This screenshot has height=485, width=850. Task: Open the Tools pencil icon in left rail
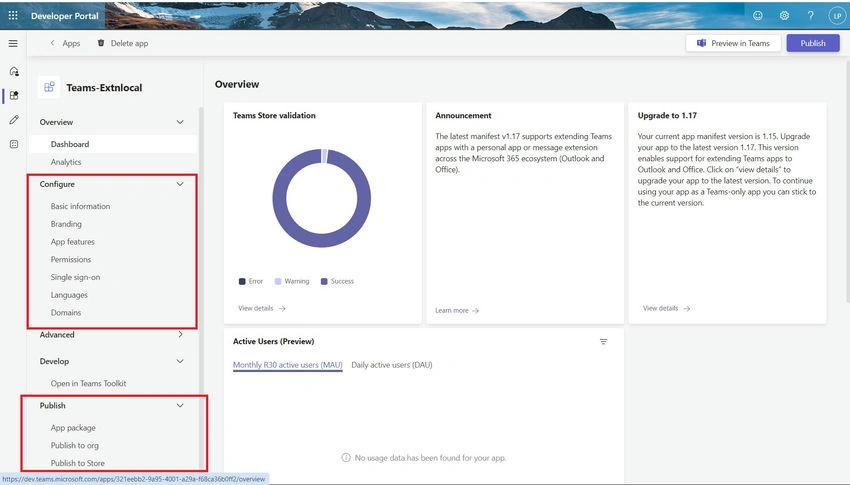14,120
